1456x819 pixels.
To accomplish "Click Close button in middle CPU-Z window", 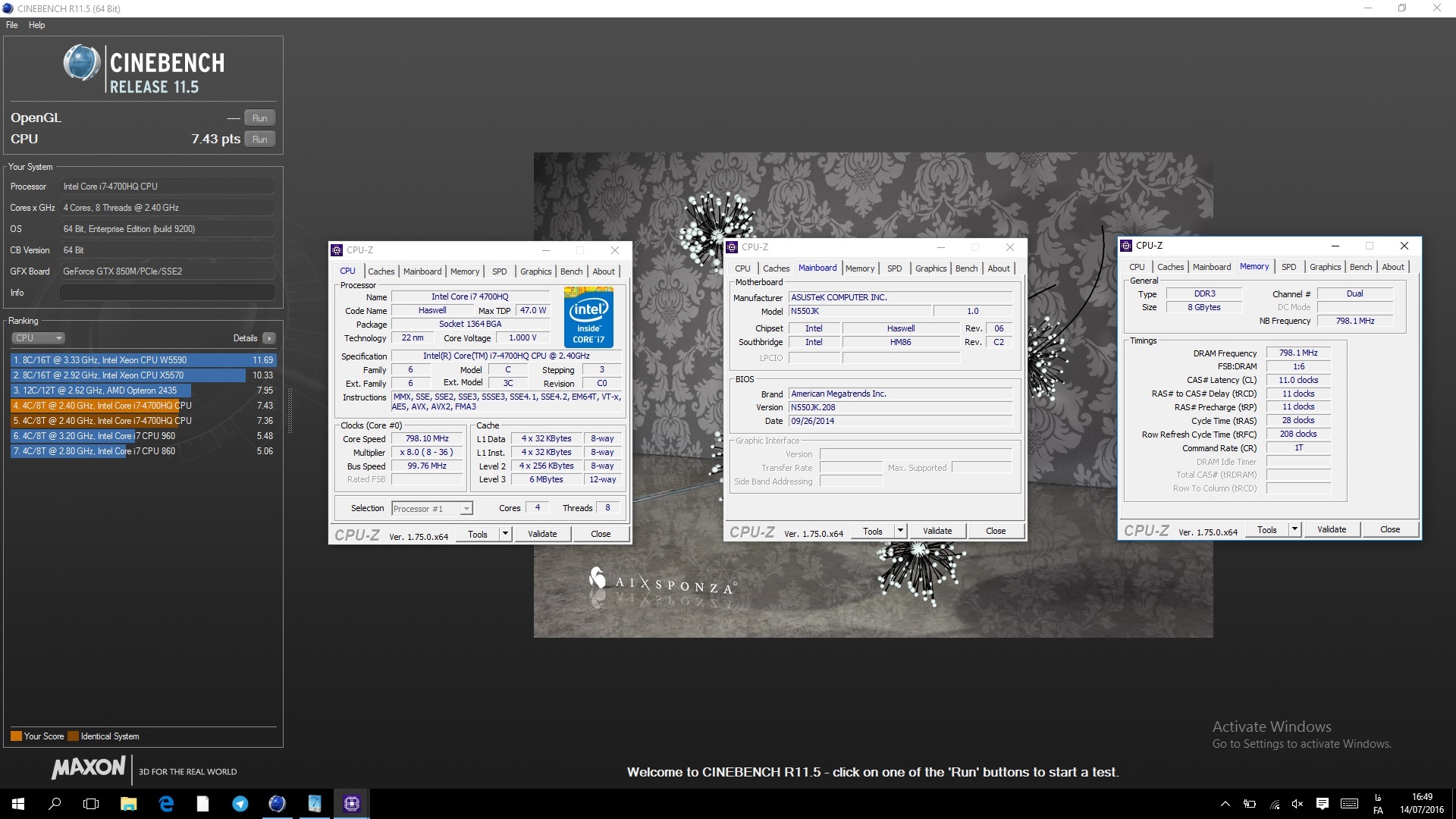I will point(996,531).
